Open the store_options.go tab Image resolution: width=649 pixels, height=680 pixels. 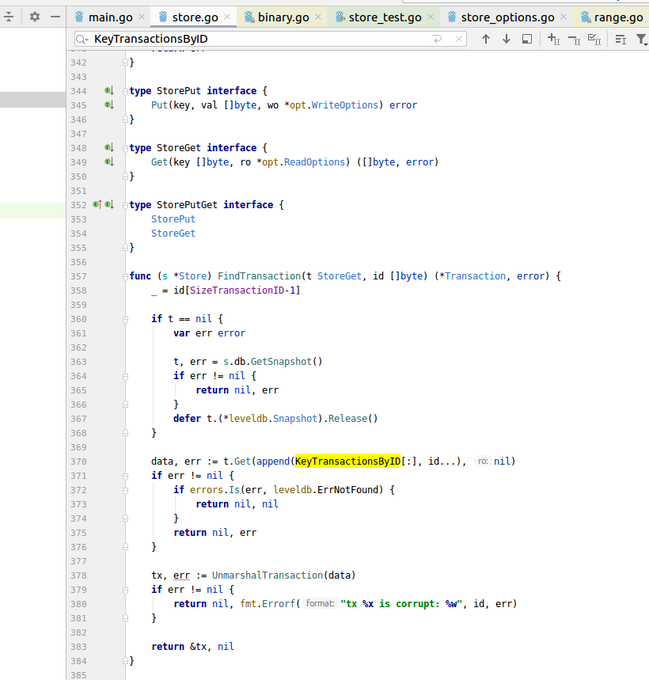[507, 17]
